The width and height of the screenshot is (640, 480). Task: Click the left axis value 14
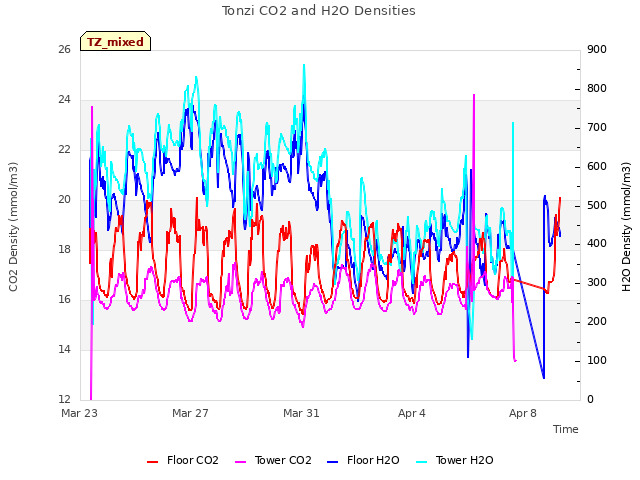tap(64, 349)
